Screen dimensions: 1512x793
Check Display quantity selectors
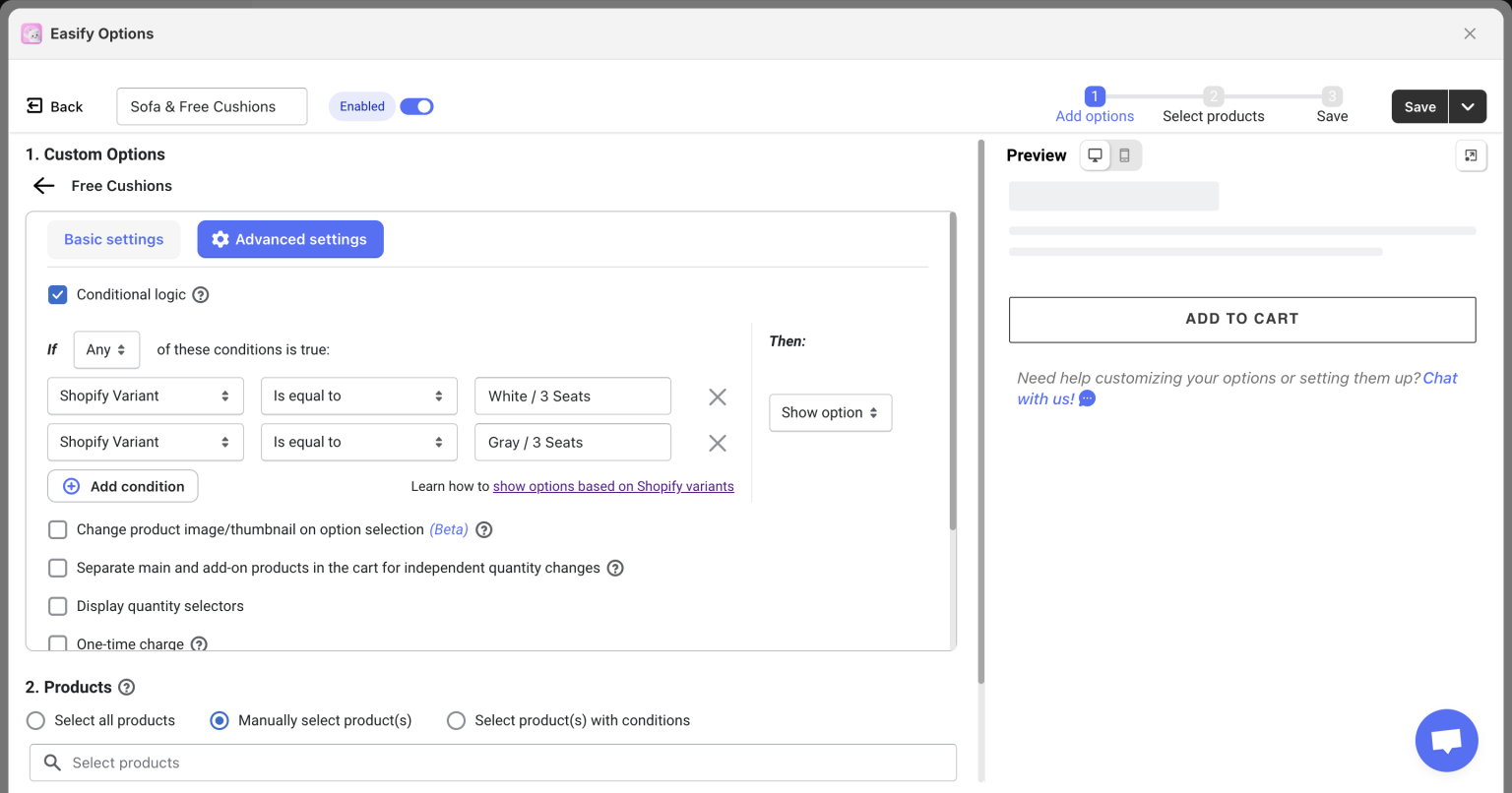(57, 606)
